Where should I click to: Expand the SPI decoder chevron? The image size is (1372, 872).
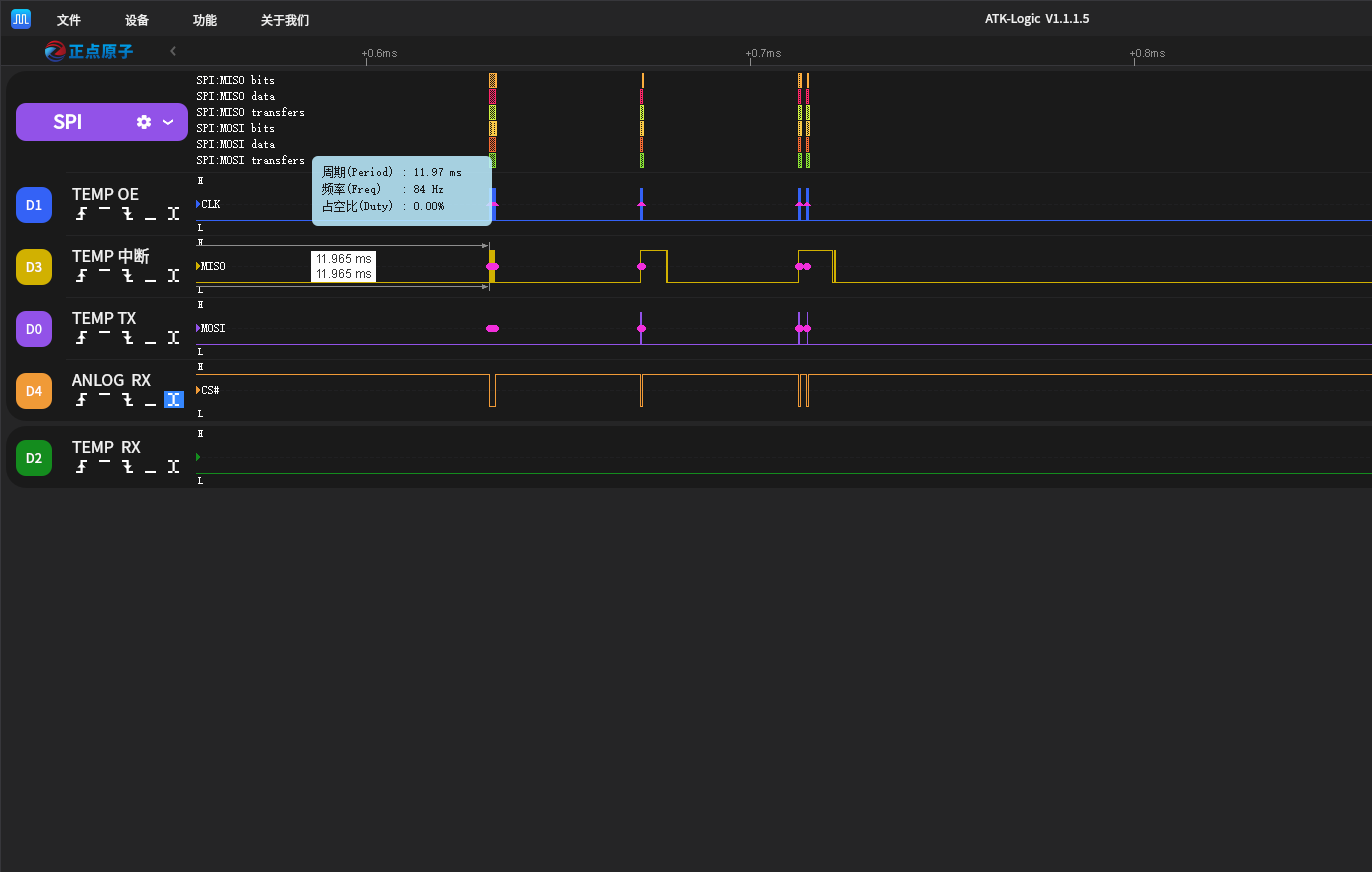pyautogui.click(x=168, y=122)
